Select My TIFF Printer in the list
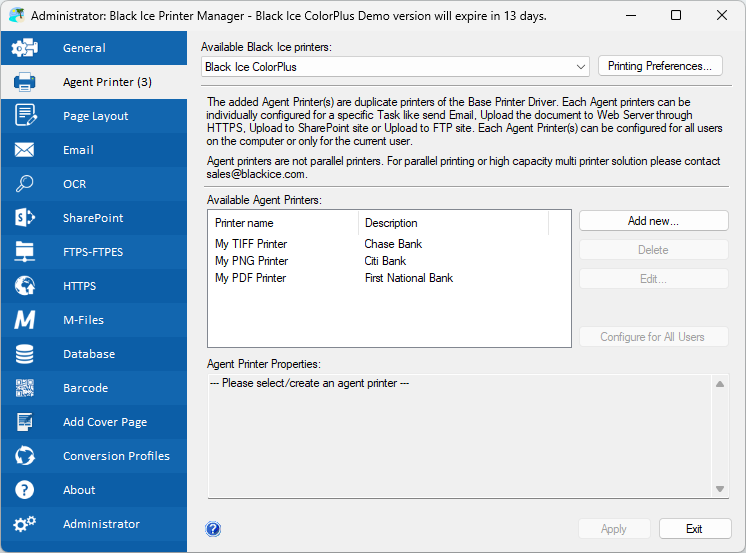Viewport: 746px width, 553px height. pyautogui.click(x=251, y=244)
